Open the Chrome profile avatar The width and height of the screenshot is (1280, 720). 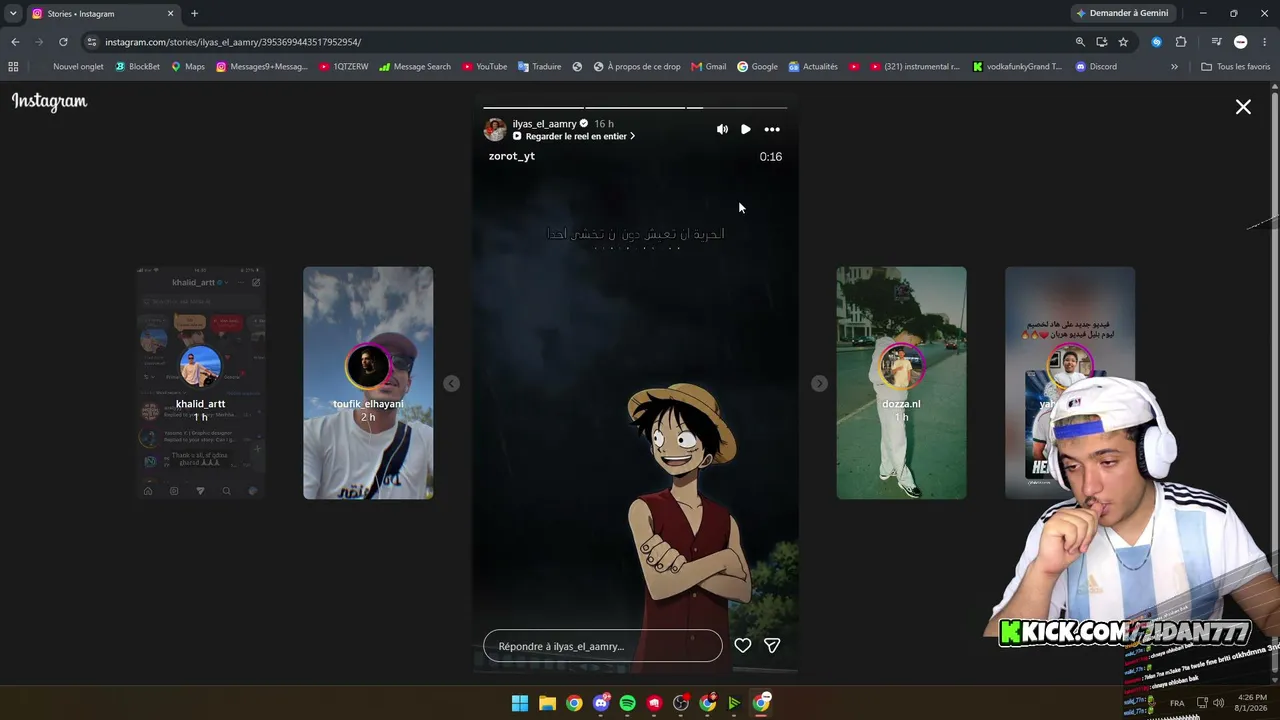point(1241,42)
